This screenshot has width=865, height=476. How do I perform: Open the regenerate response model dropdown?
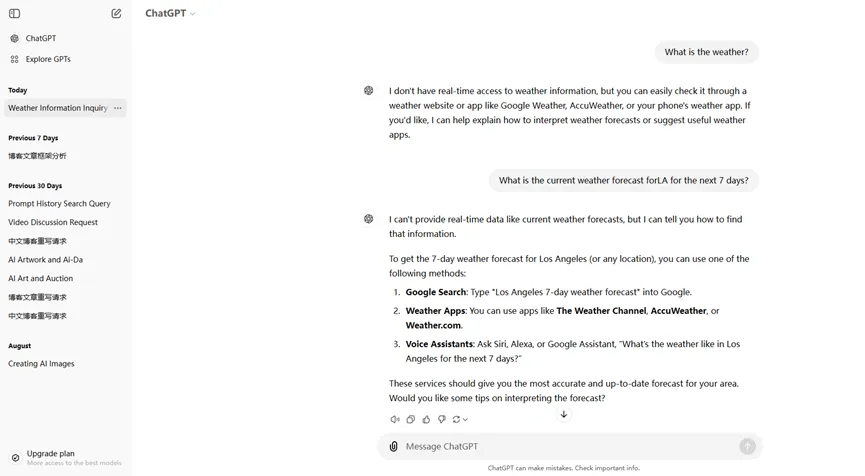(x=460, y=419)
